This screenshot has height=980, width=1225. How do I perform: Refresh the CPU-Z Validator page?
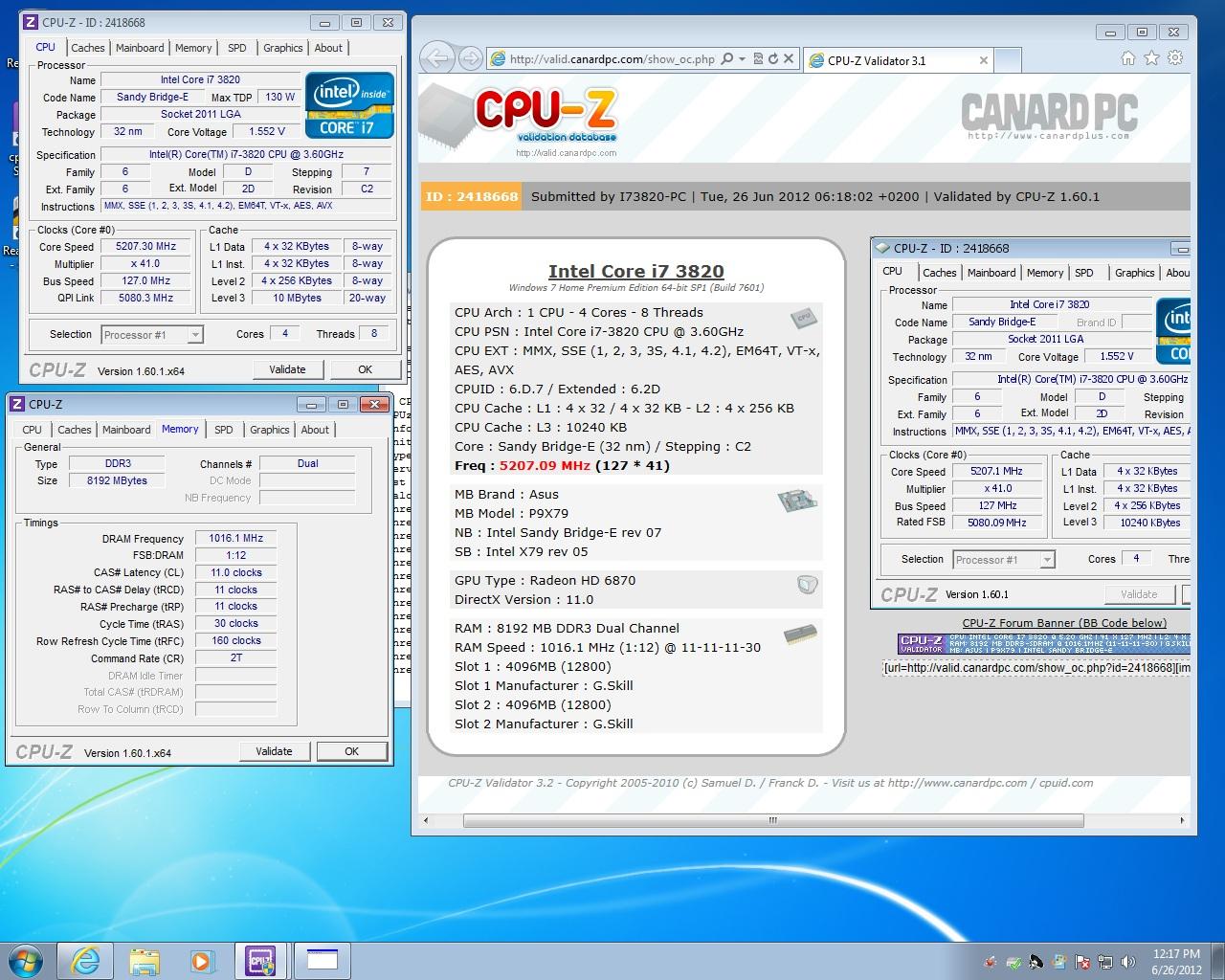tap(773, 59)
